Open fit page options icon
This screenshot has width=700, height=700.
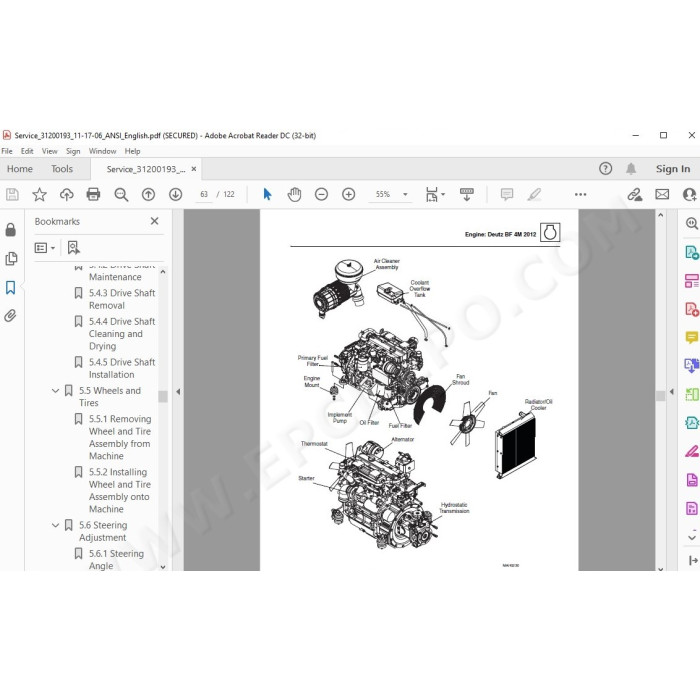tap(432, 194)
